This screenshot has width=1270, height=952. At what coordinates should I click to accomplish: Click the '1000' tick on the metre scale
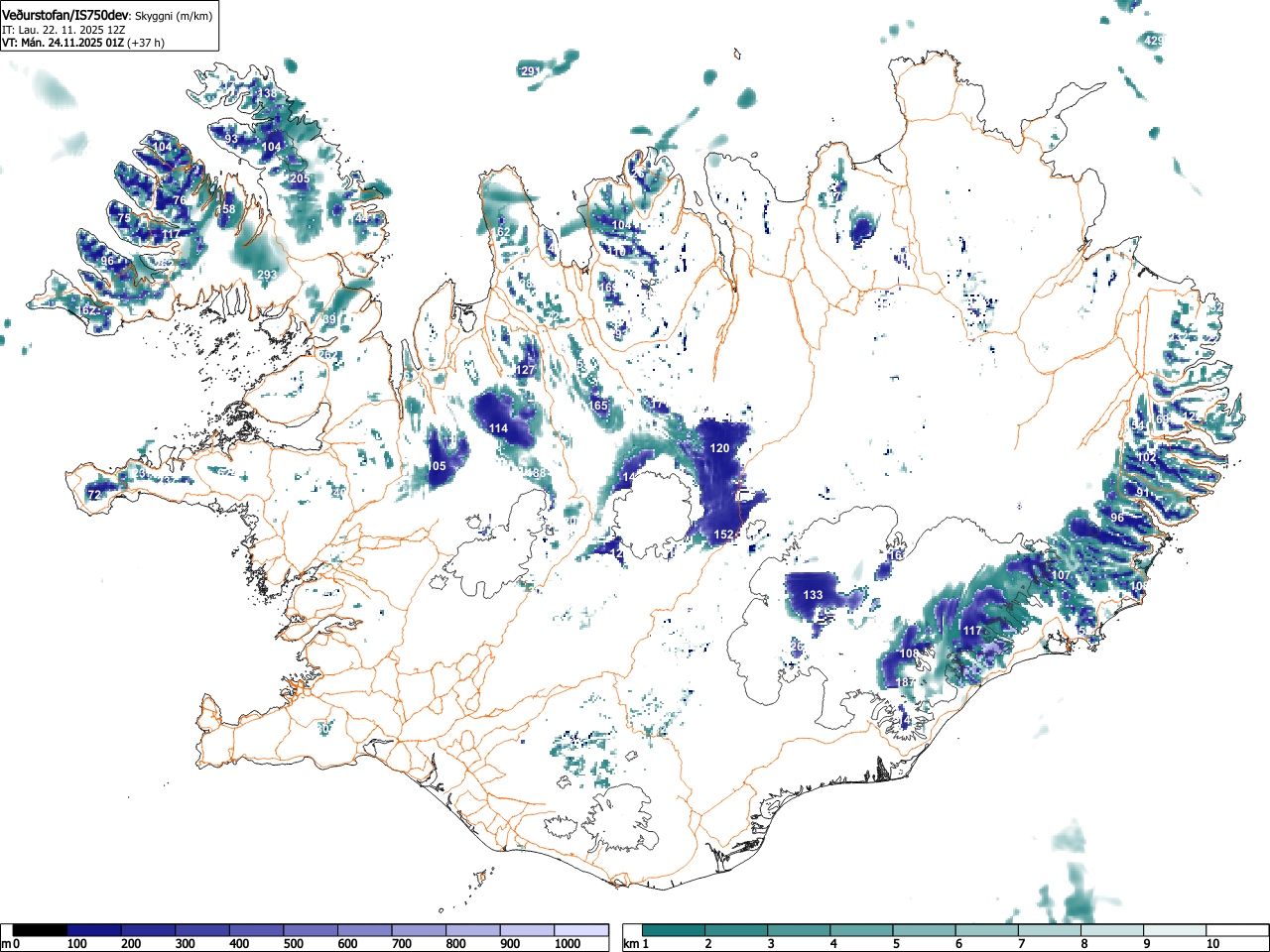[569, 944]
